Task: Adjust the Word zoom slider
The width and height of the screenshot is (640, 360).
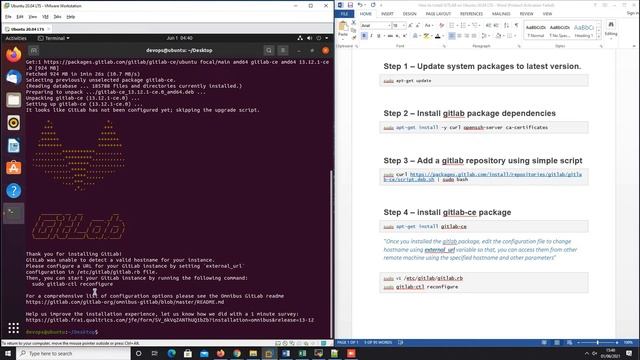Action: point(598,342)
